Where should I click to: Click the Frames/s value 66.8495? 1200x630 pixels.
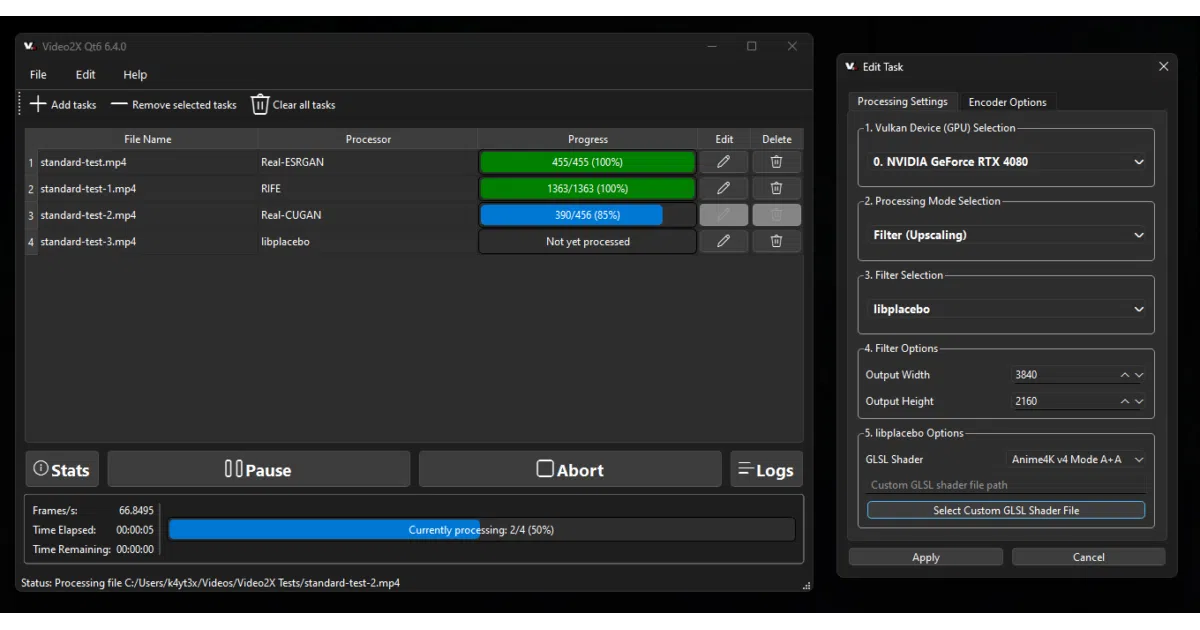136,510
